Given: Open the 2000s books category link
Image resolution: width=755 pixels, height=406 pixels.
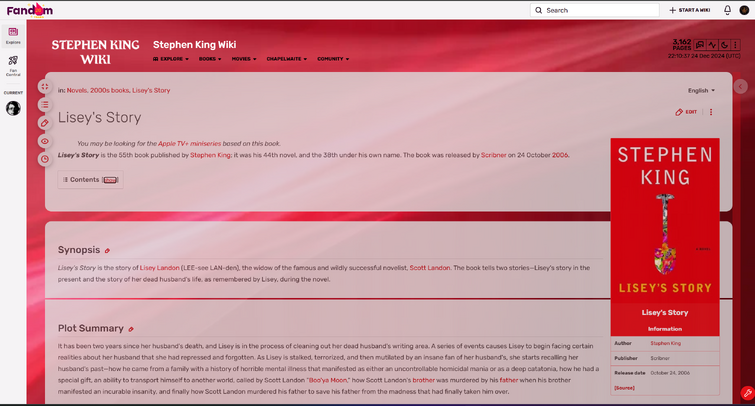Looking at the screenshot, I should pyautogui.click(x=110, y=90).
